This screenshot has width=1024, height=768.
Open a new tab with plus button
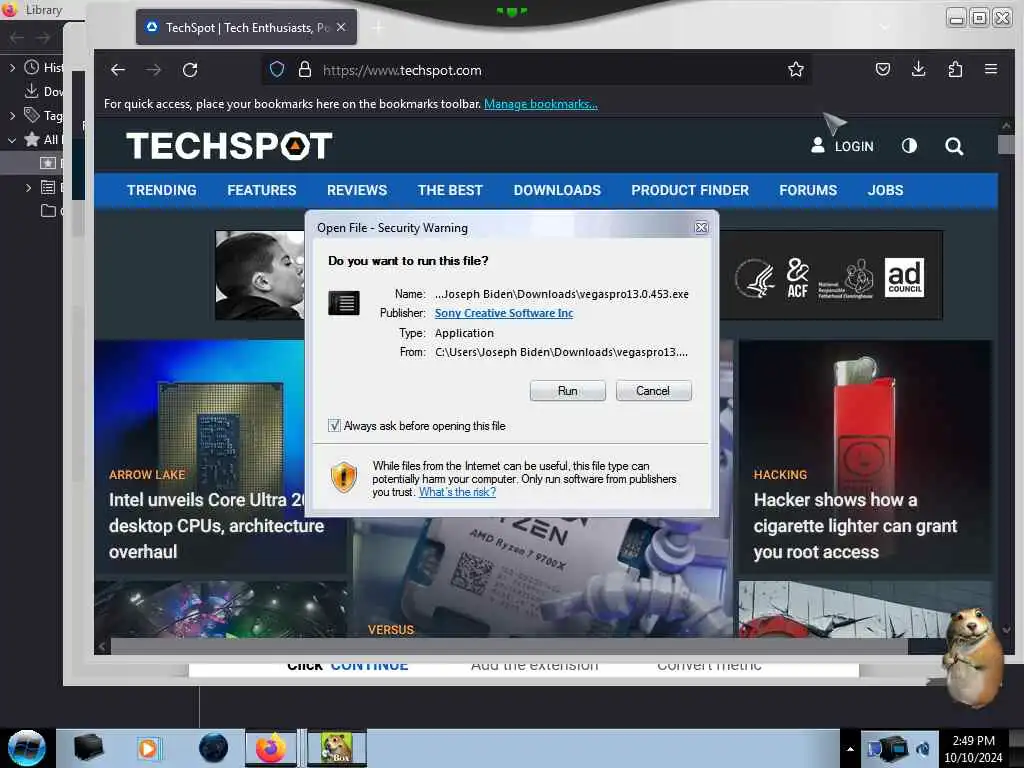tap(378, 27)
